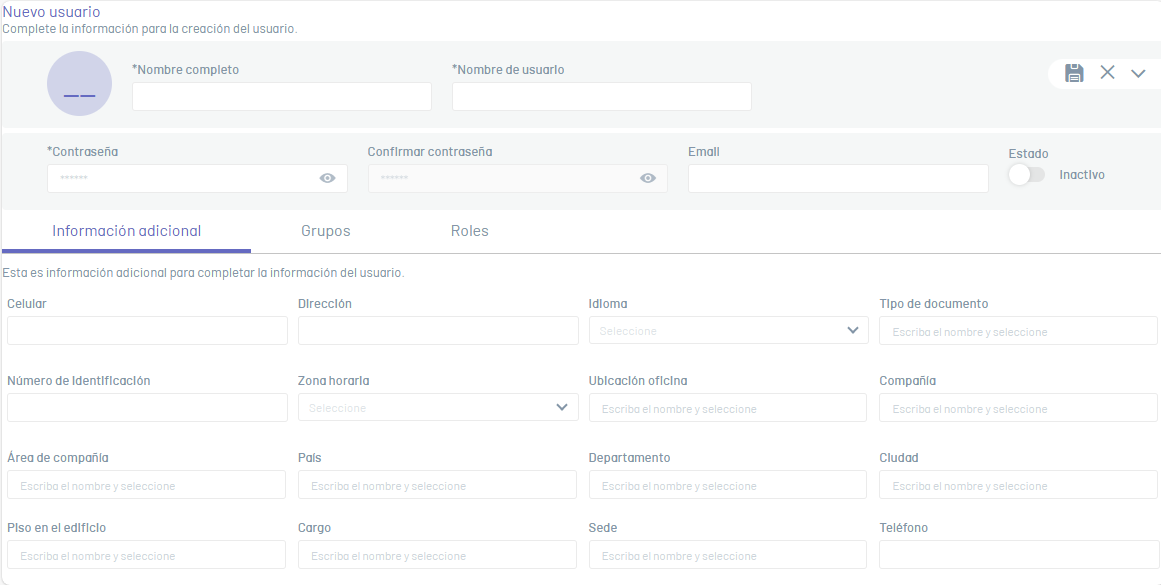
Task: Click the X cancel icon
Action: click(x=1107, y=72)
